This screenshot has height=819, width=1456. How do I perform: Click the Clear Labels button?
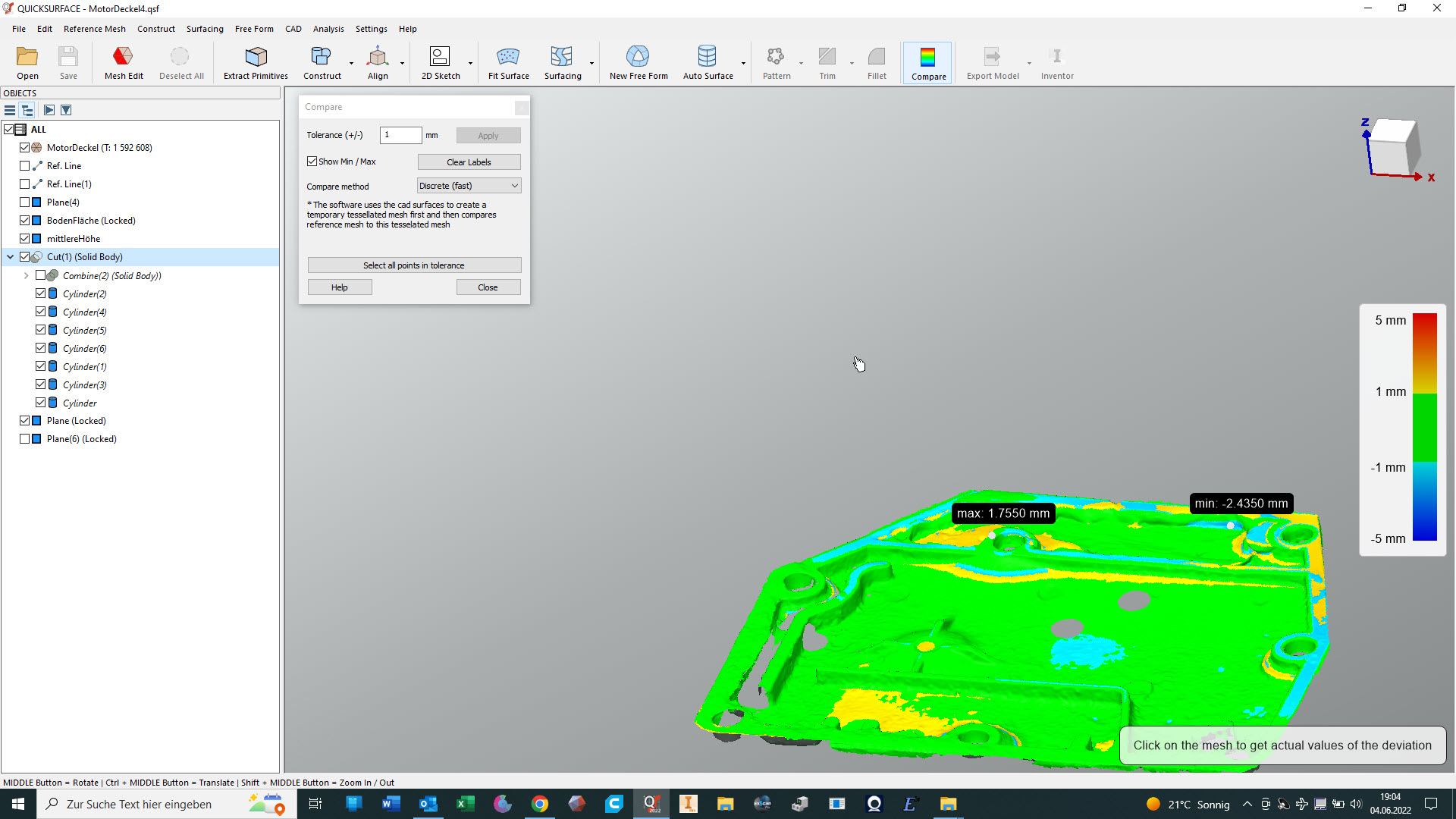[x=469, y=162]
